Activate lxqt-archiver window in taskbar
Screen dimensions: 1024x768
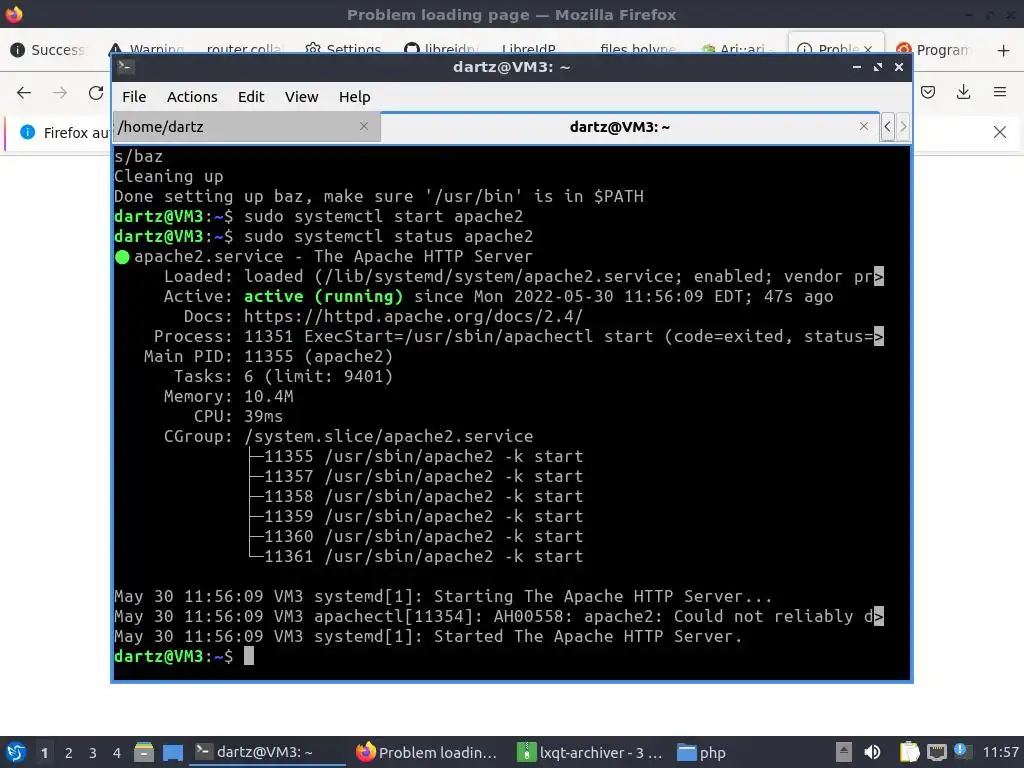pyautogui.click(x=590, y=752)
